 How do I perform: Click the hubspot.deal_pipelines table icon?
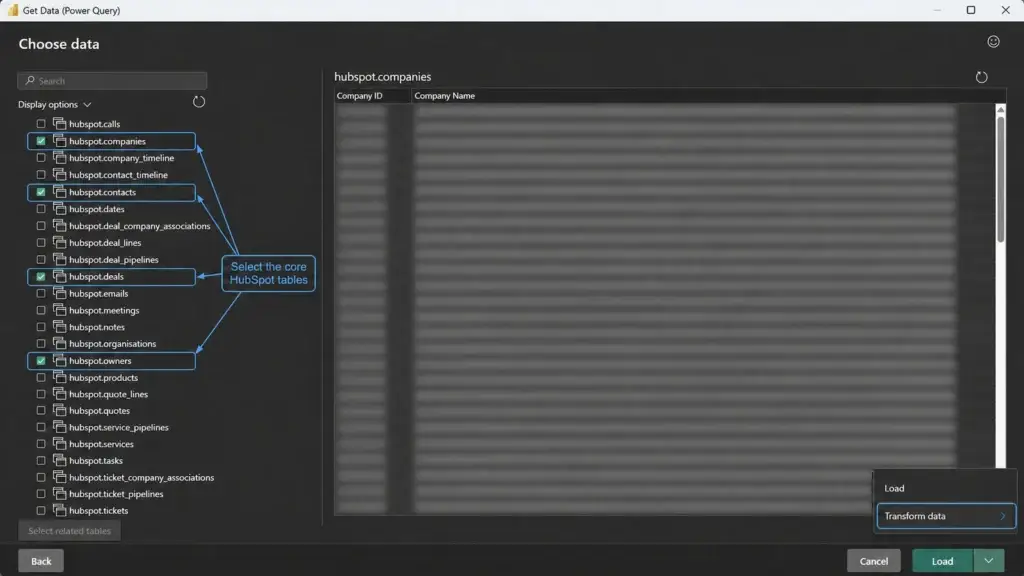(x=59, y=259)
